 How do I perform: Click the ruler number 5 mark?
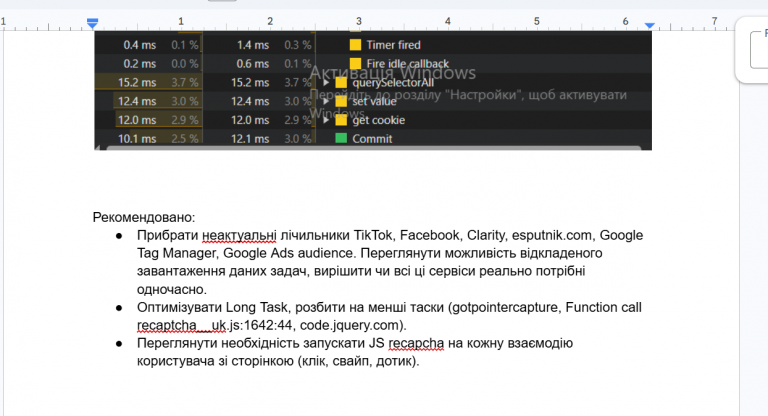click(x=536, y=21)
